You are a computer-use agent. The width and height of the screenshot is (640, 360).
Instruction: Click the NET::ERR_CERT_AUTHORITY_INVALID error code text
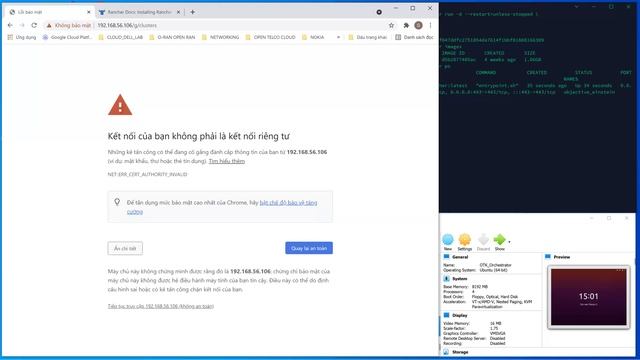pos(147,174)
